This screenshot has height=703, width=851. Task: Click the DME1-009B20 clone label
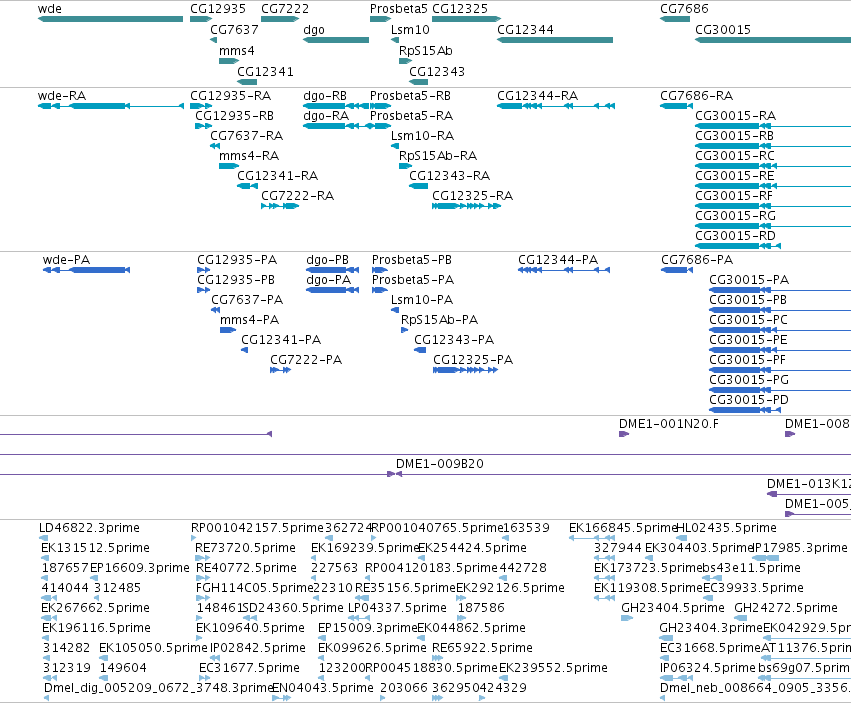pos(440,464)
